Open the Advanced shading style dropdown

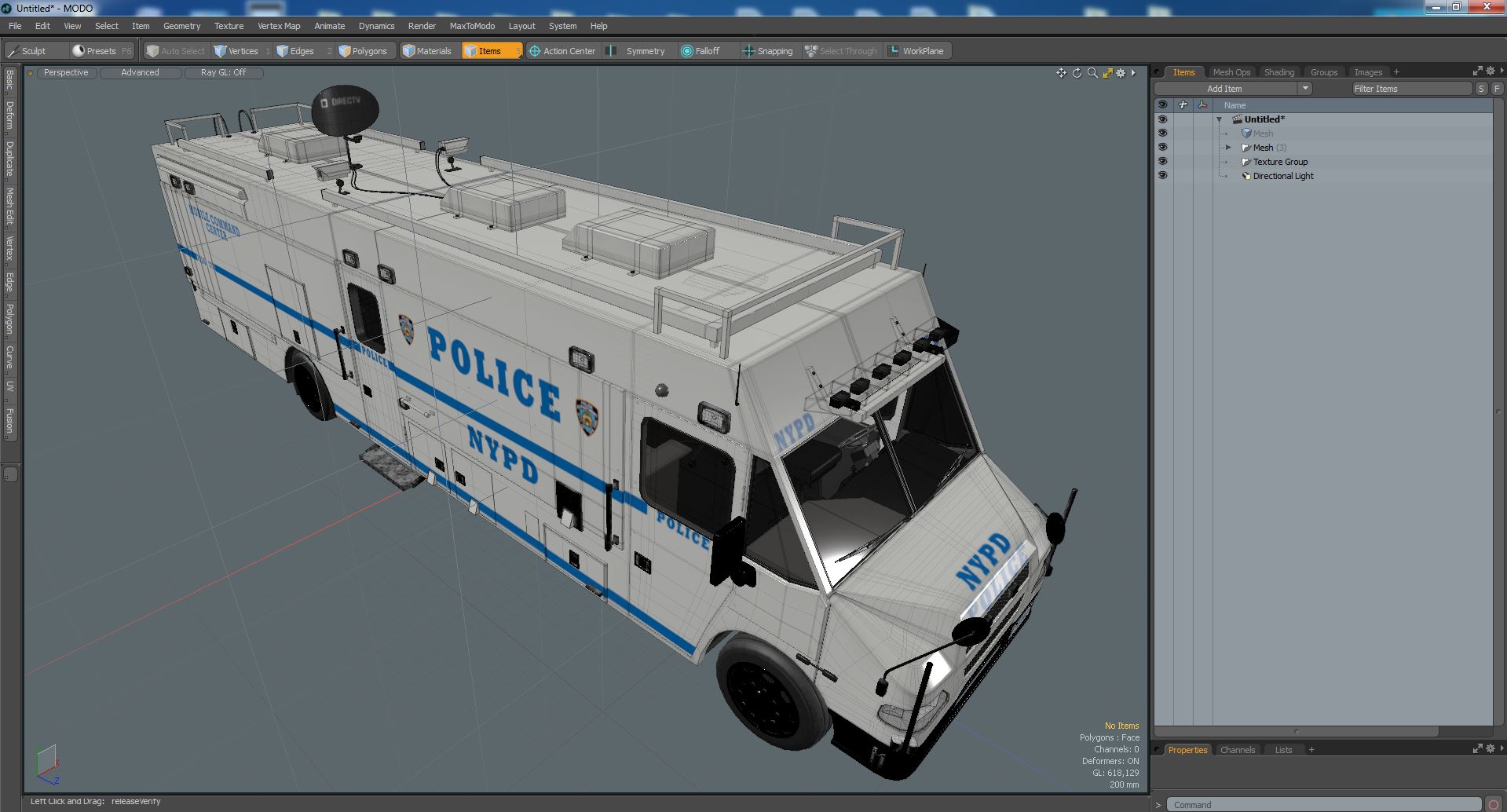click(x=140, y=72)
